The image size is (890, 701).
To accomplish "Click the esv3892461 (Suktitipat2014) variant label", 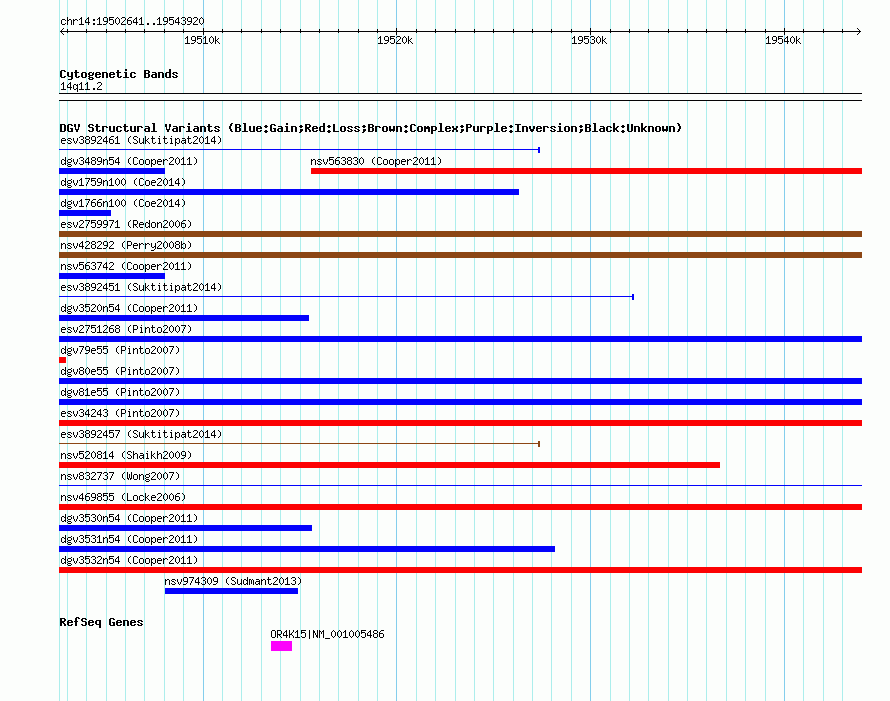I will coord(141,140).
